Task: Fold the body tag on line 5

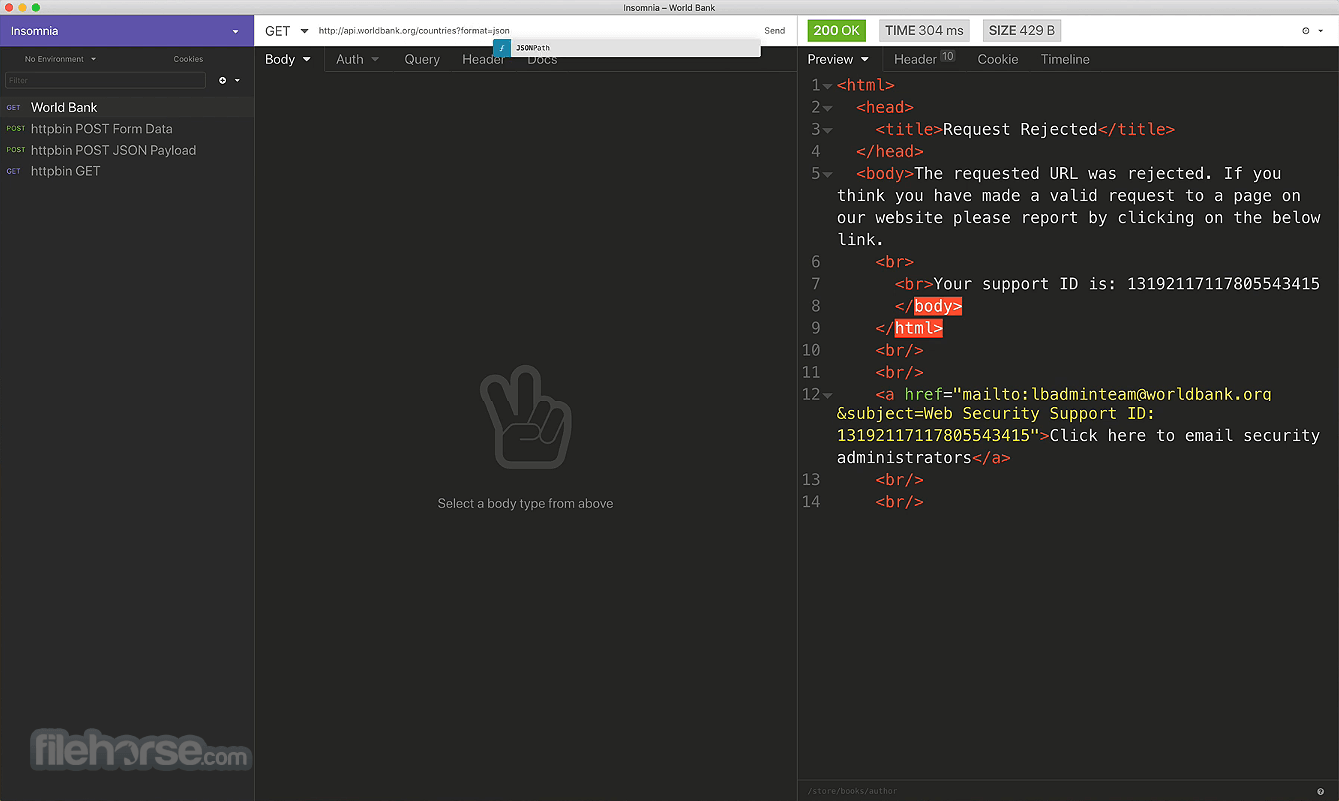Action: (x=828, y=174)
